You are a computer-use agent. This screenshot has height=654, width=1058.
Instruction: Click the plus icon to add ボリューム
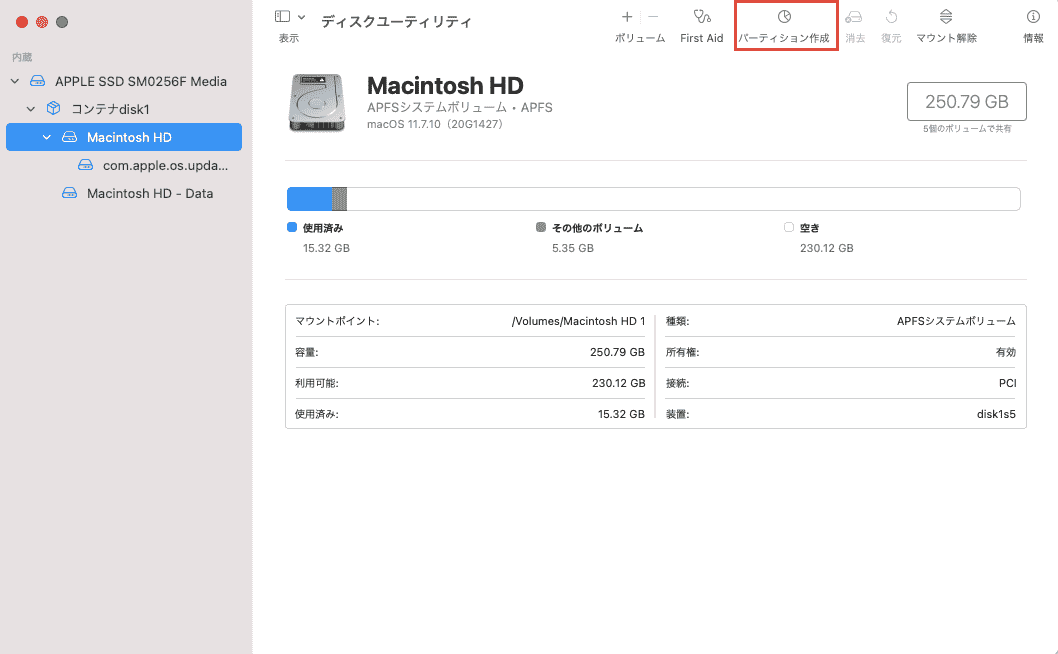pos(627,16)
